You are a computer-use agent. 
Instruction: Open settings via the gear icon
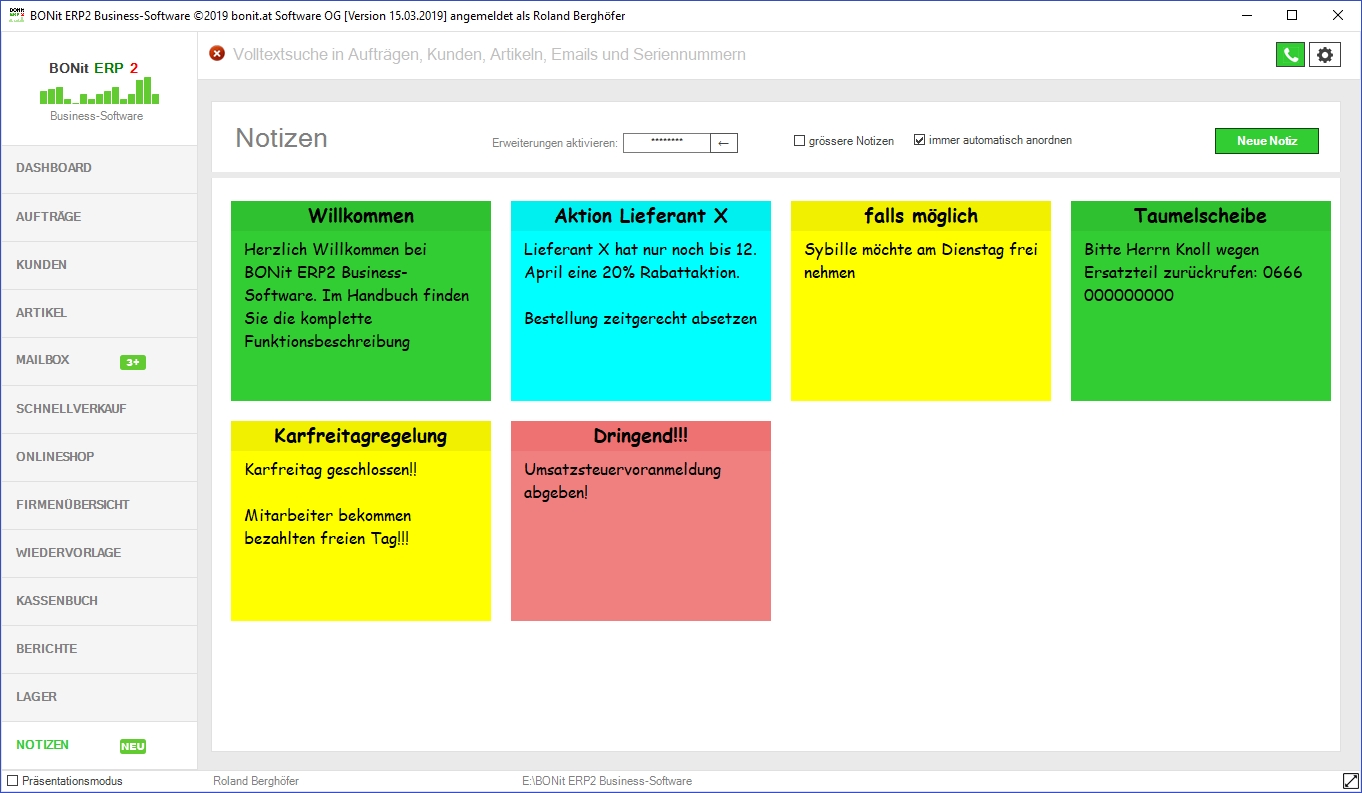1326,55
